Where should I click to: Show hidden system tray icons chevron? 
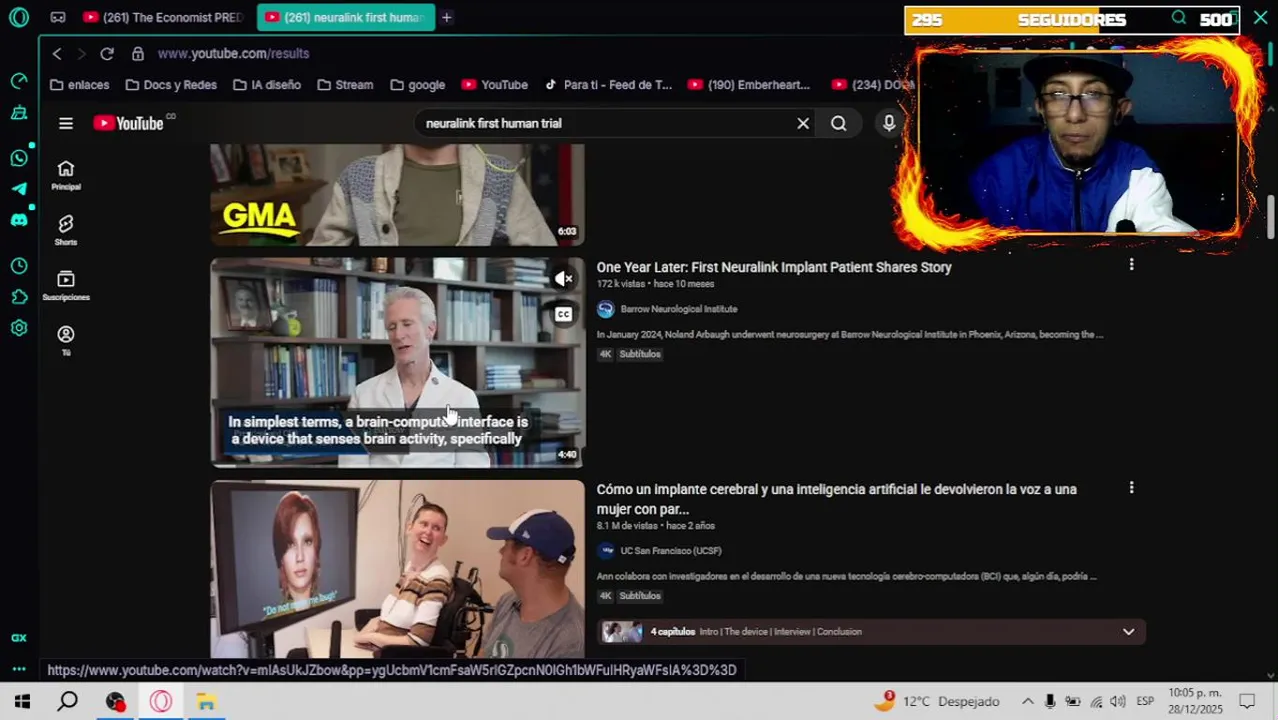(x=1027, y=701)
